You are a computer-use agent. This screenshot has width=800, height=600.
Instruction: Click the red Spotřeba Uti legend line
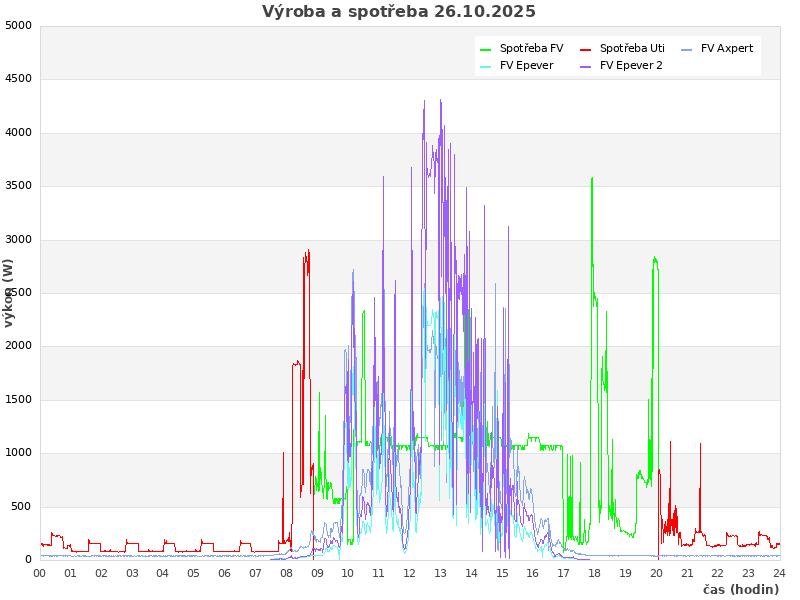point(585,49)
